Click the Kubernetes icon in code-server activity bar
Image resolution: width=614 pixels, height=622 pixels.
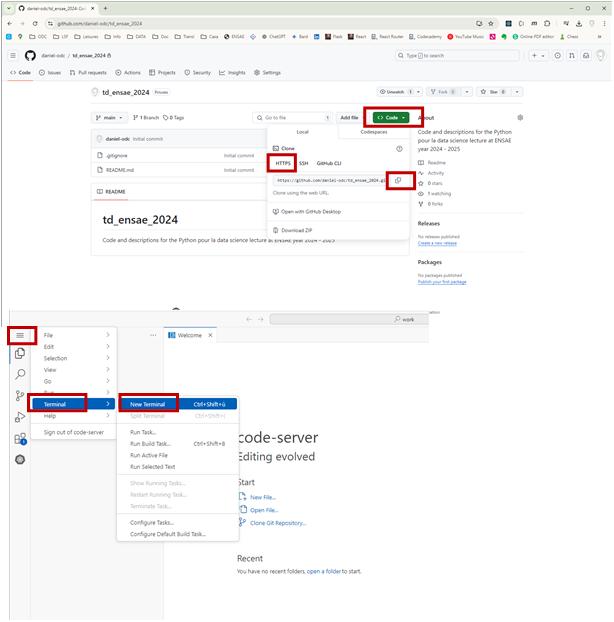pos(20,459)
